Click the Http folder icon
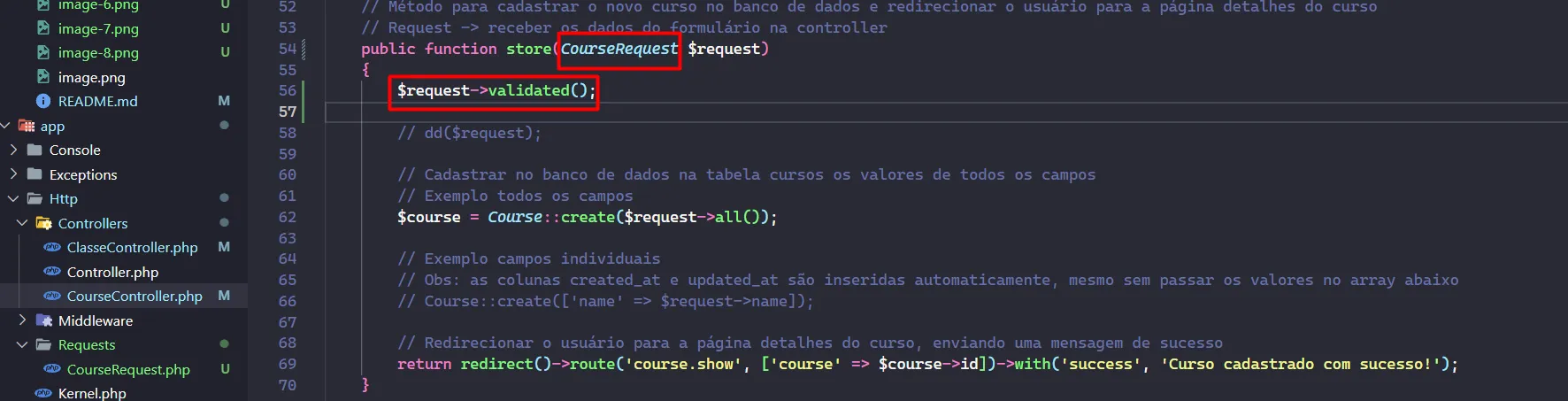1568x401 pixels. [35, 198]
